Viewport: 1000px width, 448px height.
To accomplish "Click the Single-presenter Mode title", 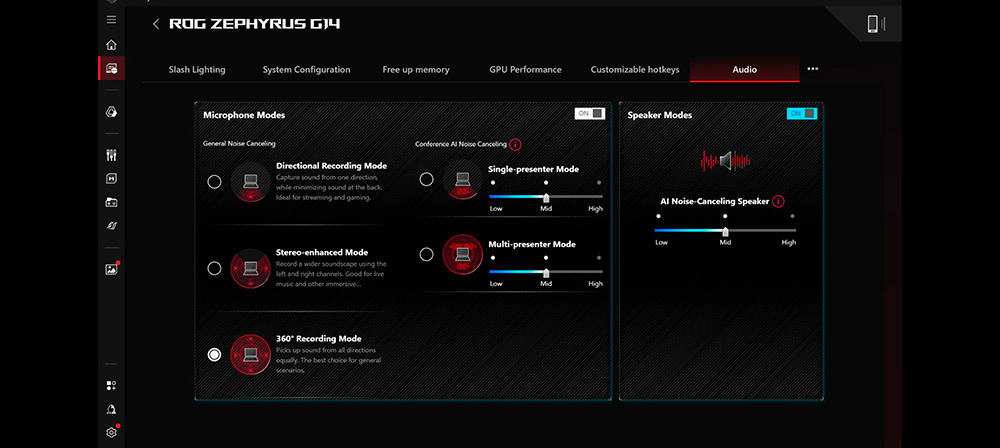I will pos(534,169).
